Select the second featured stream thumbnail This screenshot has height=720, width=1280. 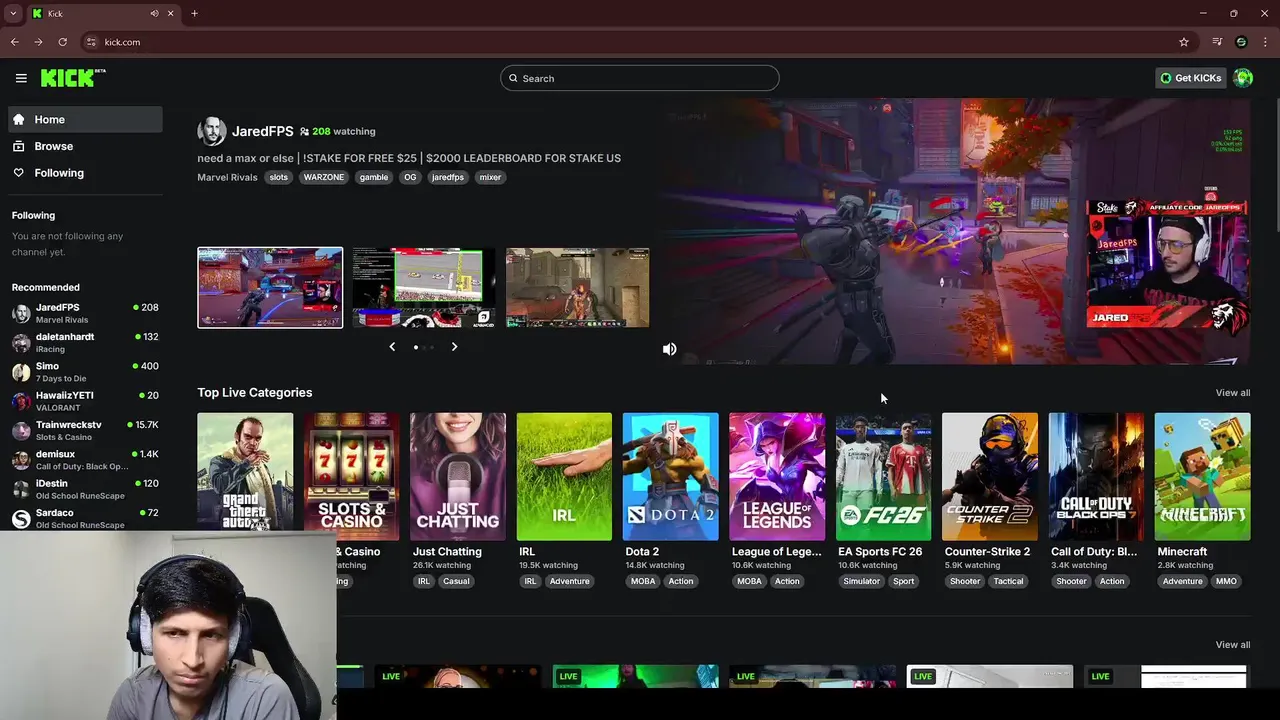[424, 288]
